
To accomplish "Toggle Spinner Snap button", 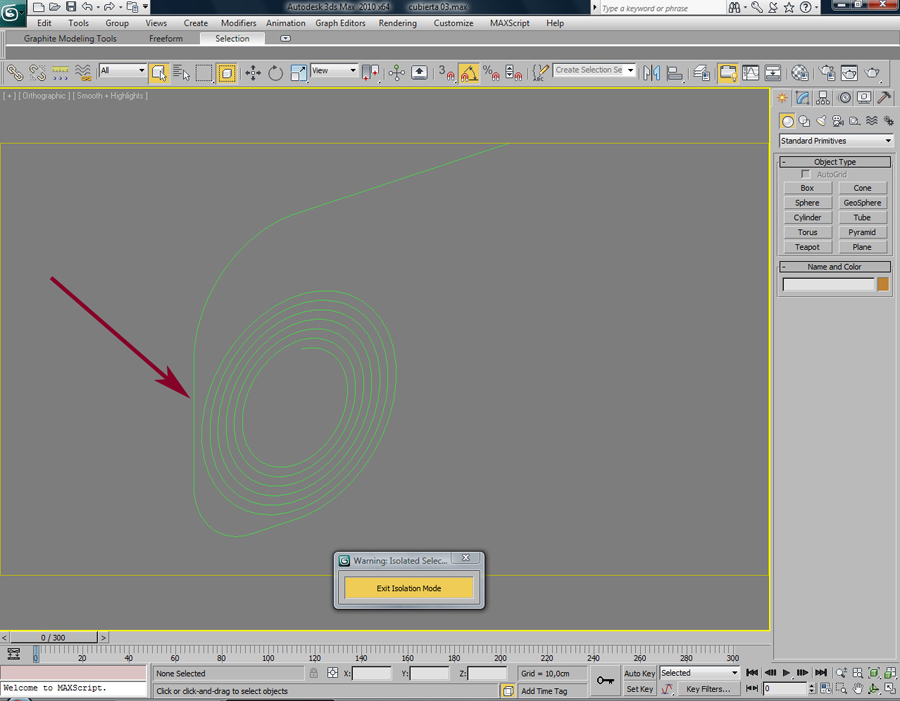I will pyautogui.click(x=513, y=73).
